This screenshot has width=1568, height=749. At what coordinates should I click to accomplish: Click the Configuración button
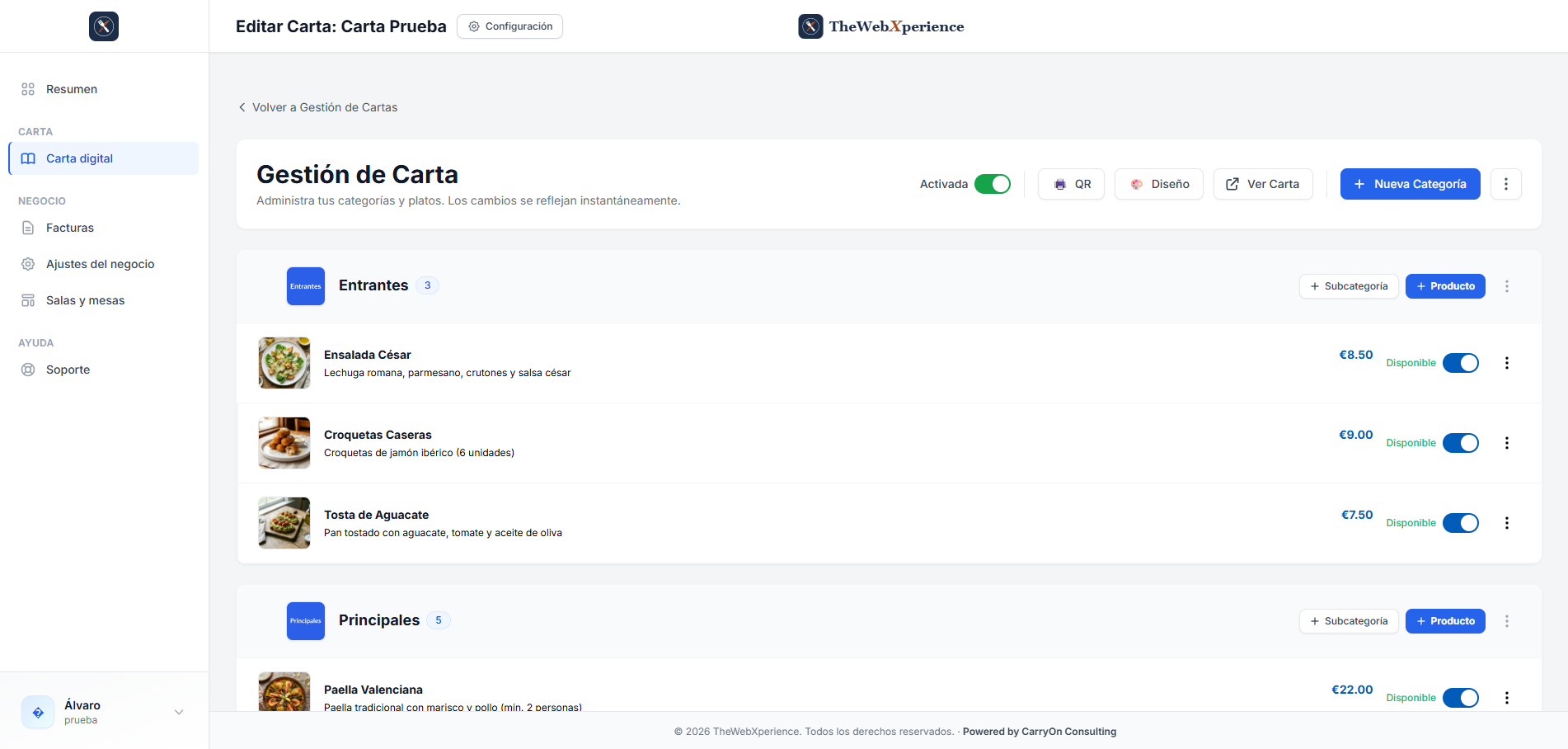click(x=509, y=26)
